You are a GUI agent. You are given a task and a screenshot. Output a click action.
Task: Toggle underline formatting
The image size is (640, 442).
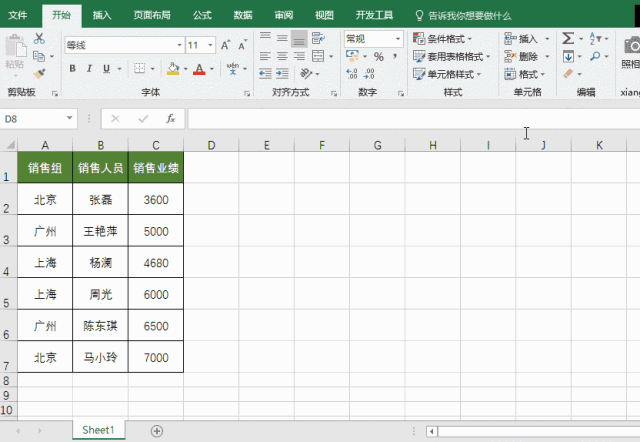coord(107,69)
